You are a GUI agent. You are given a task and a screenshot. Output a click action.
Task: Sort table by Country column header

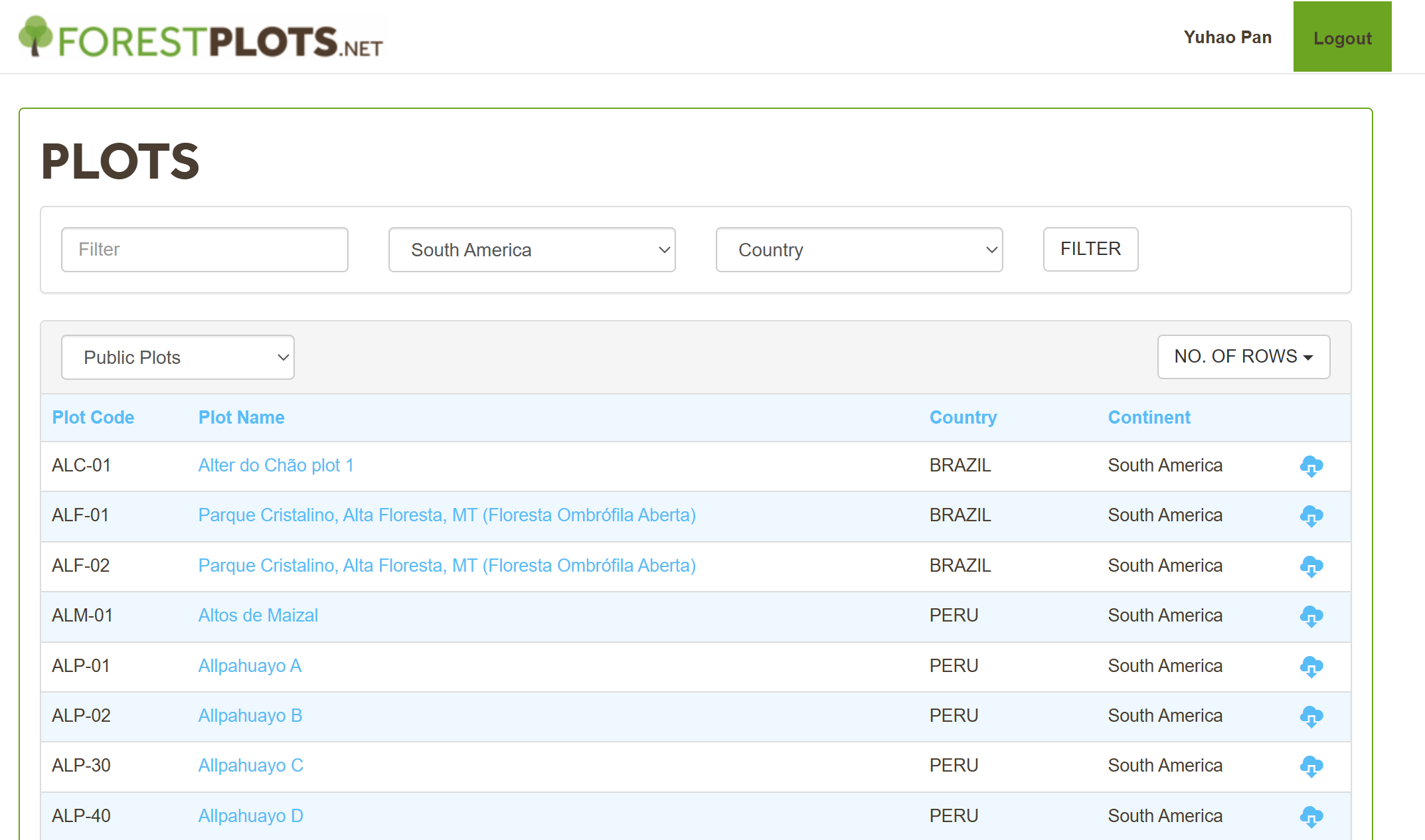[963, 417]
